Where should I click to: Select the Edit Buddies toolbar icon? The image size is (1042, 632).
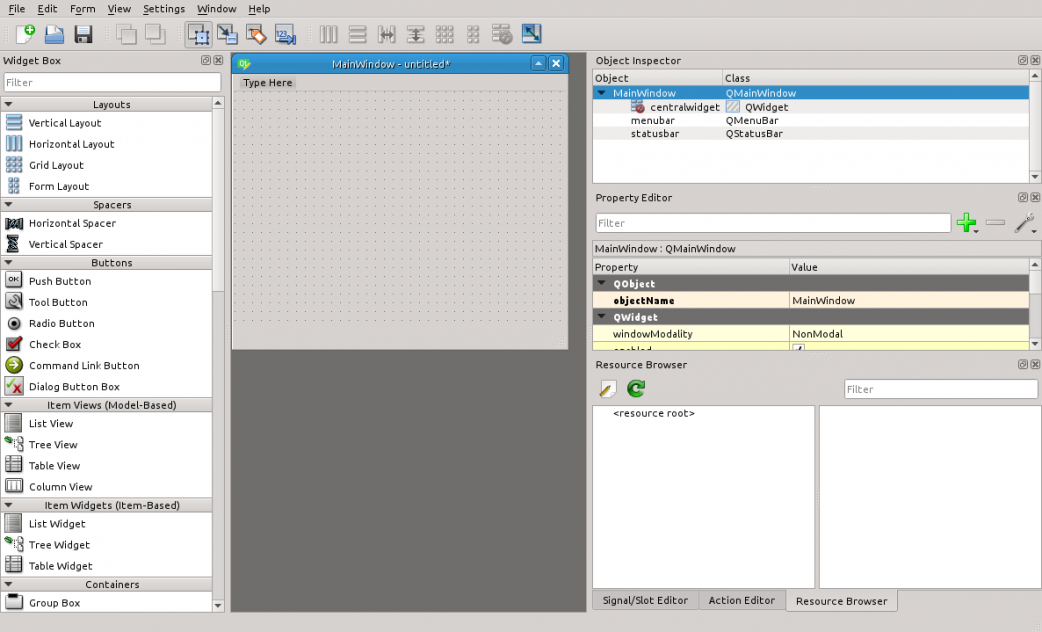pos(256,34)
